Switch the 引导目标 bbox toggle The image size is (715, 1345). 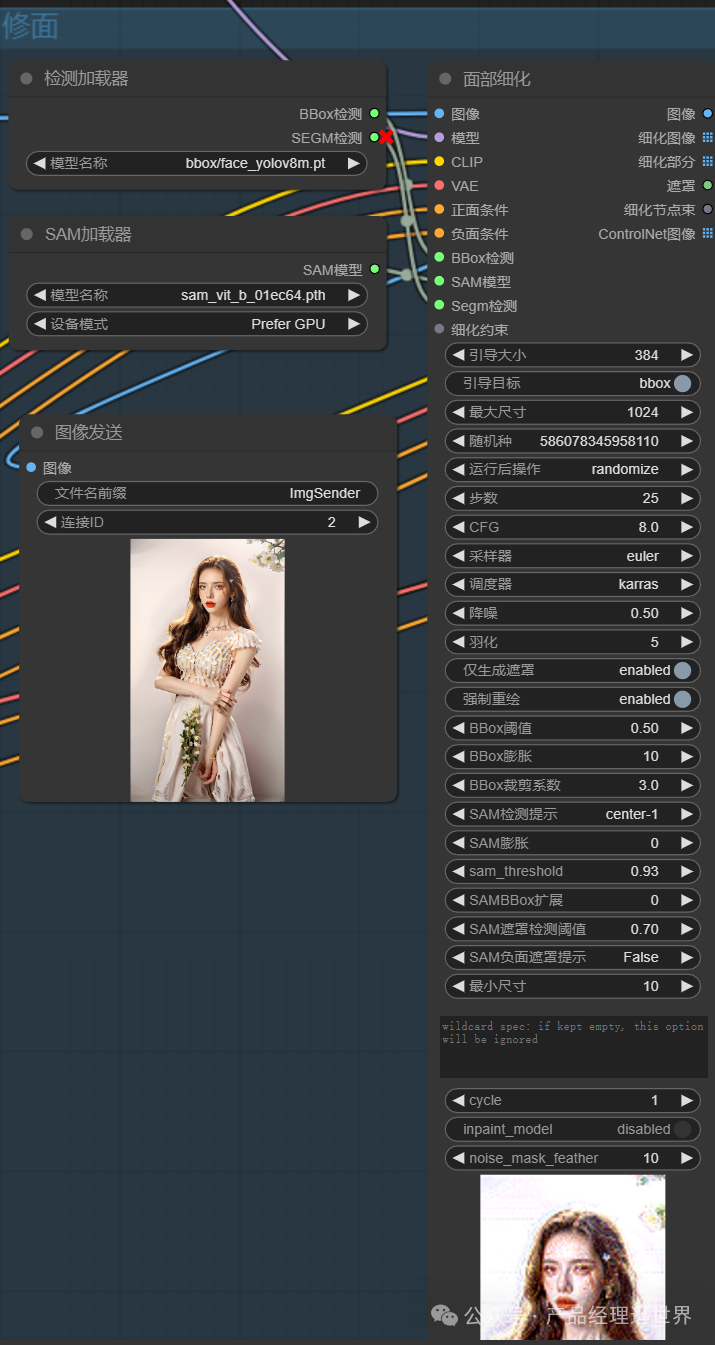[682, 383]
